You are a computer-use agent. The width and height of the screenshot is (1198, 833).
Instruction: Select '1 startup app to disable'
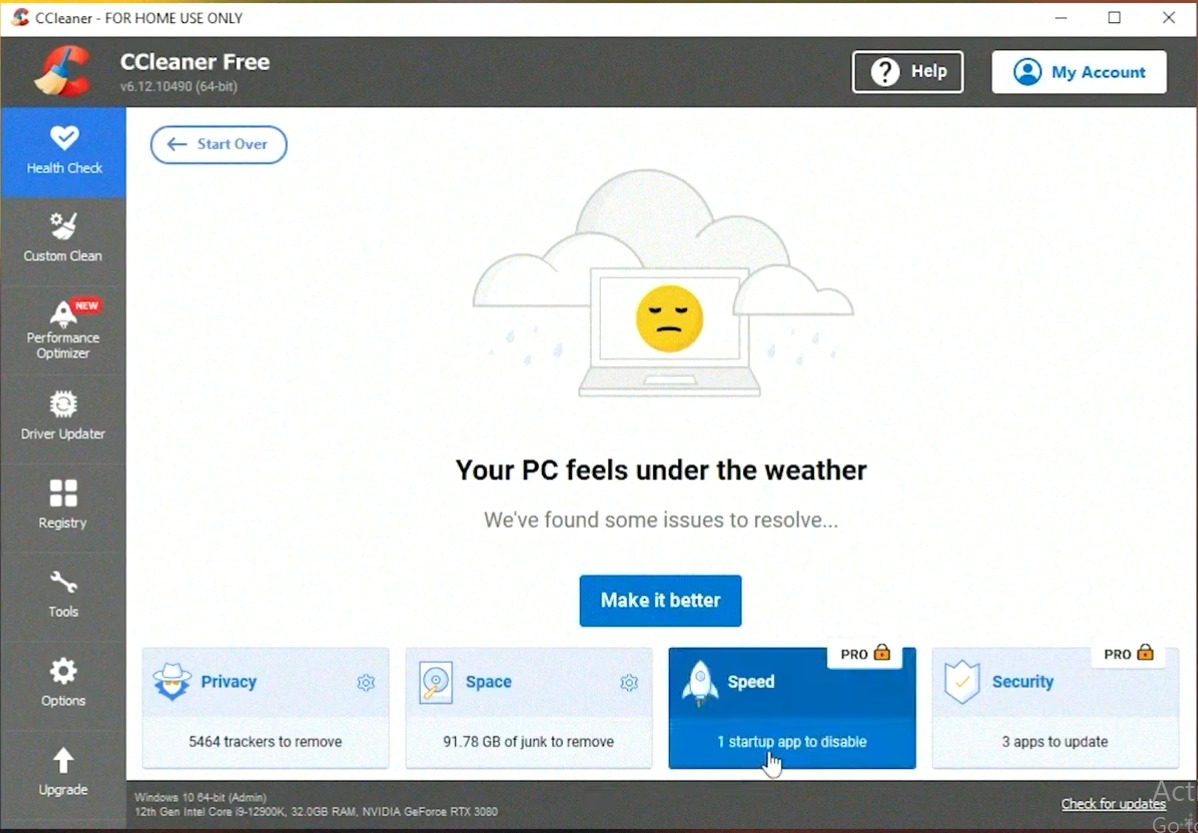pyautogui.click(x=792, y=741)
